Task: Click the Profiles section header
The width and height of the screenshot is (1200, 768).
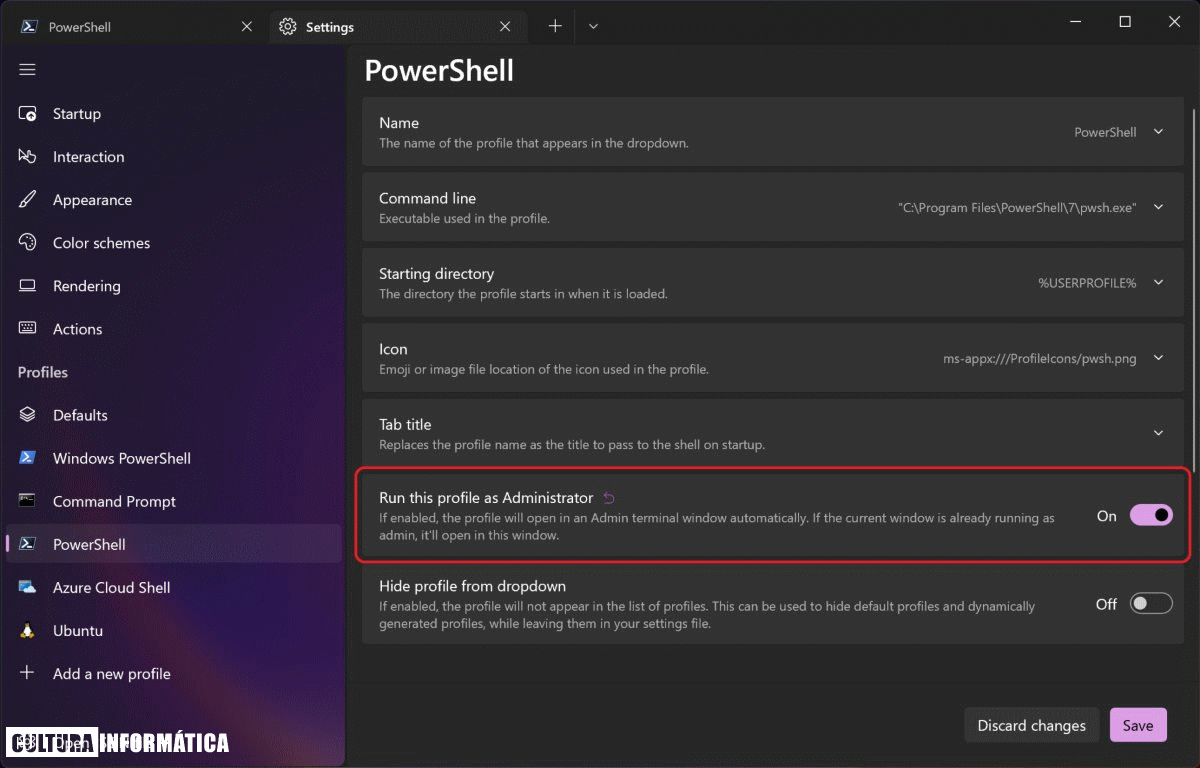Action: [43, 372]
